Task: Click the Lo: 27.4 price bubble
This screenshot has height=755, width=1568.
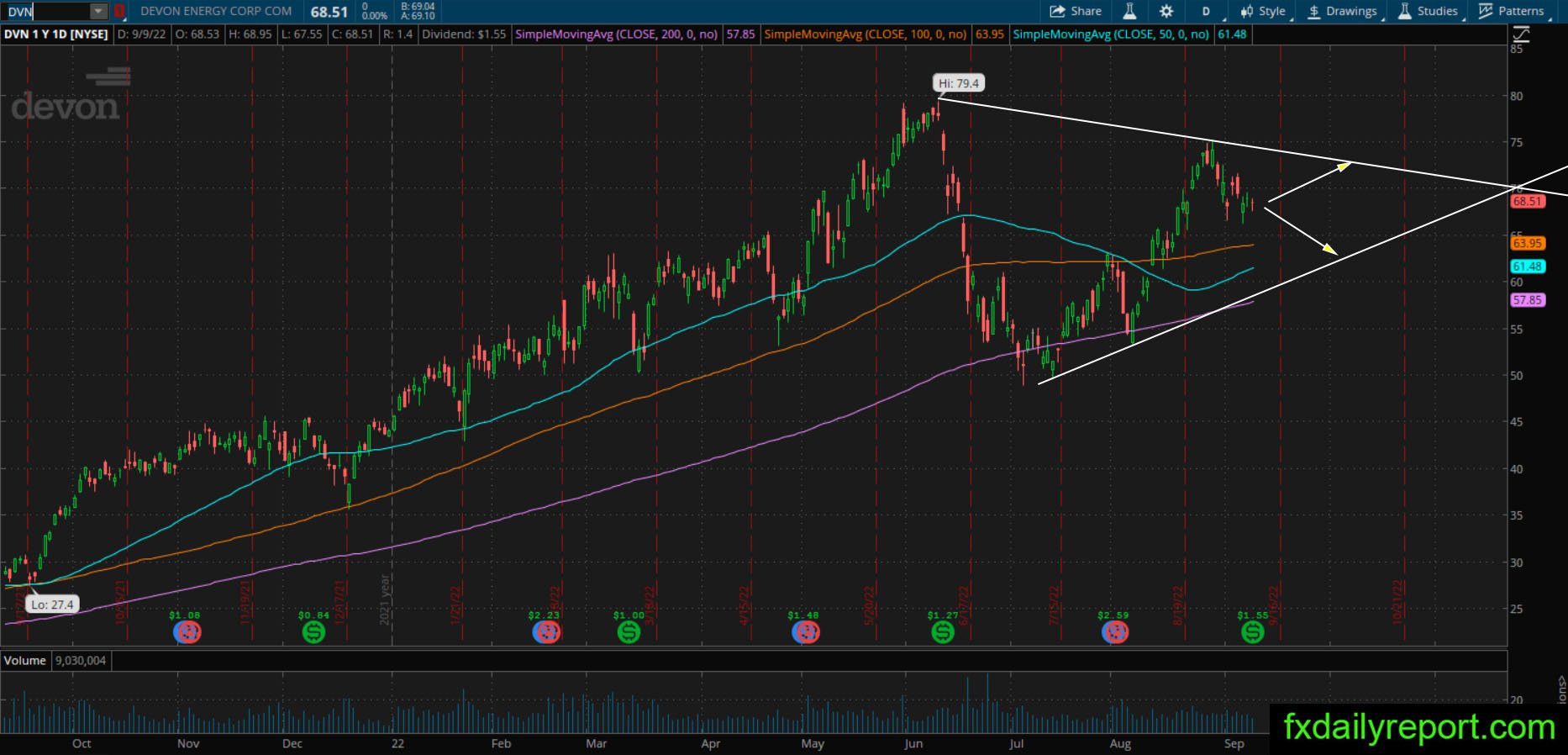Action: (53, 605)
